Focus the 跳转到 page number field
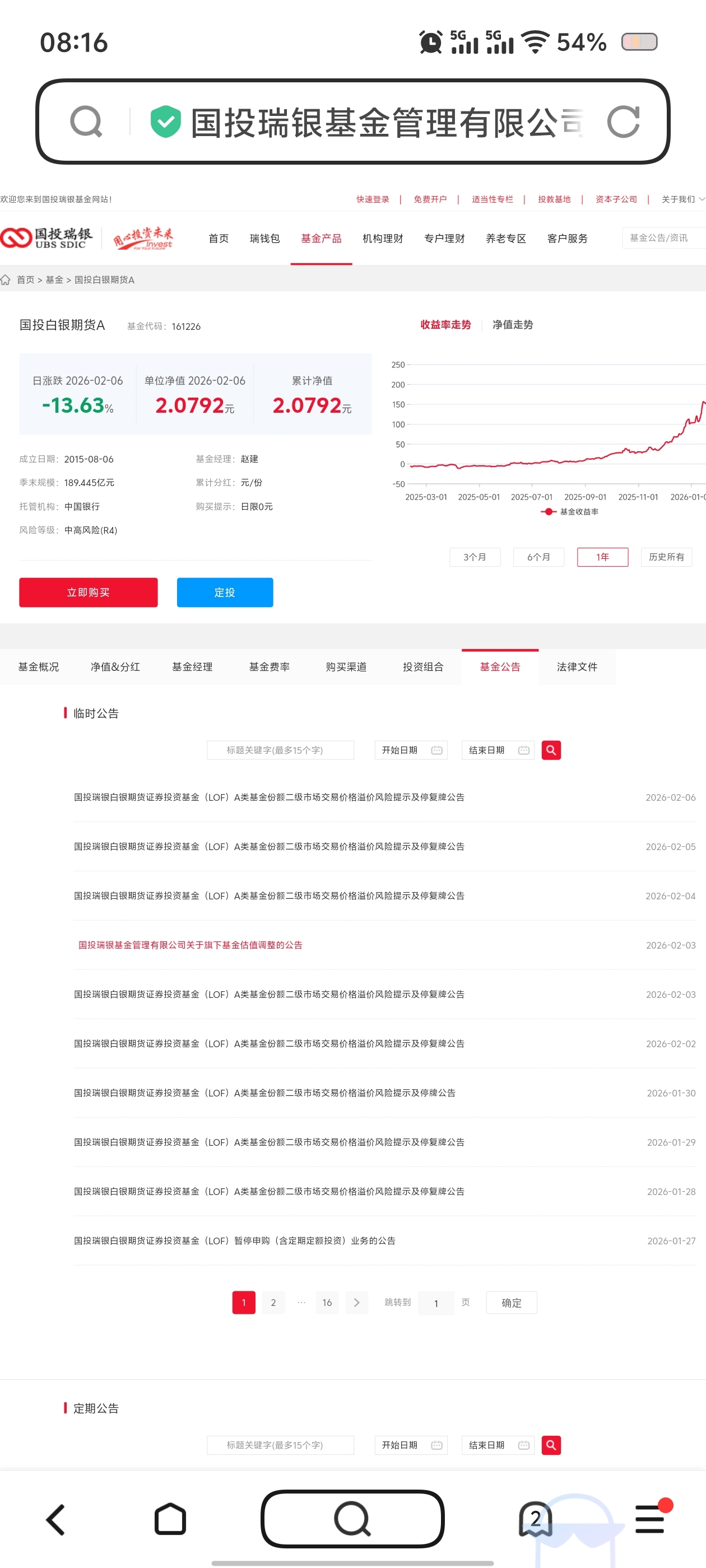 pos(436,1303)
